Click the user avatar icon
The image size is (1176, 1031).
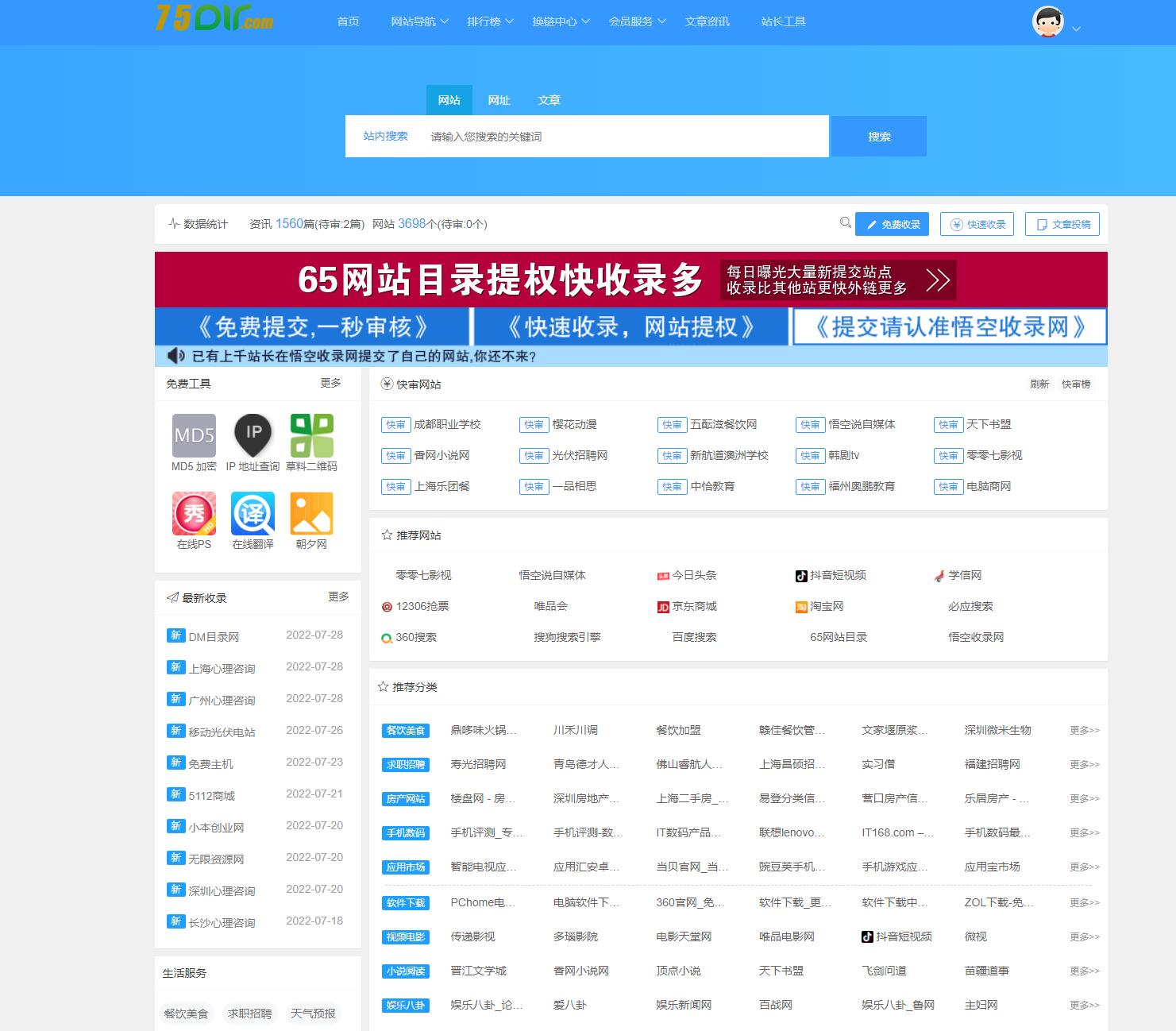pos(1048,21)
